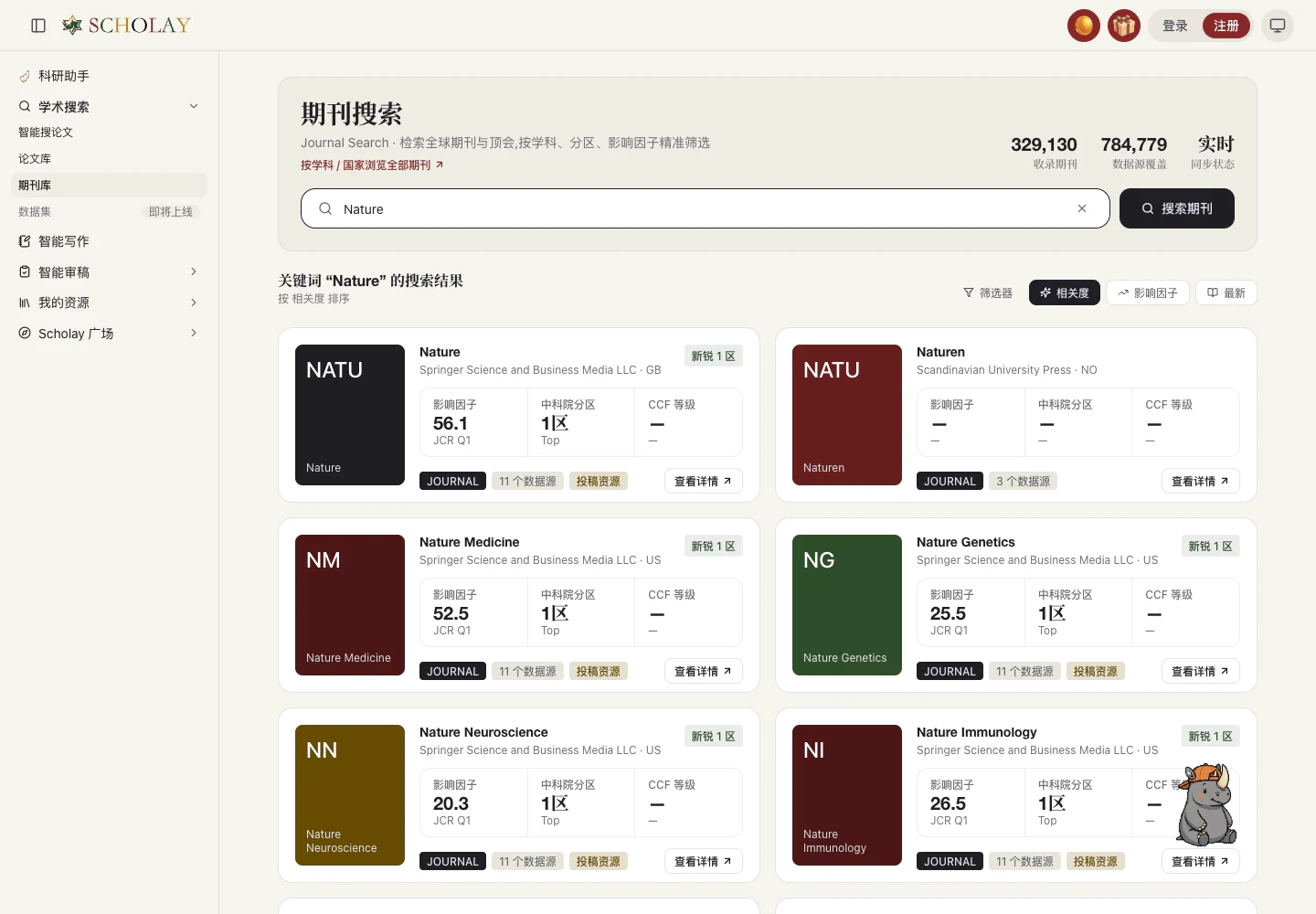Screen dimensions: 1316x914
Task: Click 投稿资源 tag on Nature card
Action: click(x=598, y=481)
